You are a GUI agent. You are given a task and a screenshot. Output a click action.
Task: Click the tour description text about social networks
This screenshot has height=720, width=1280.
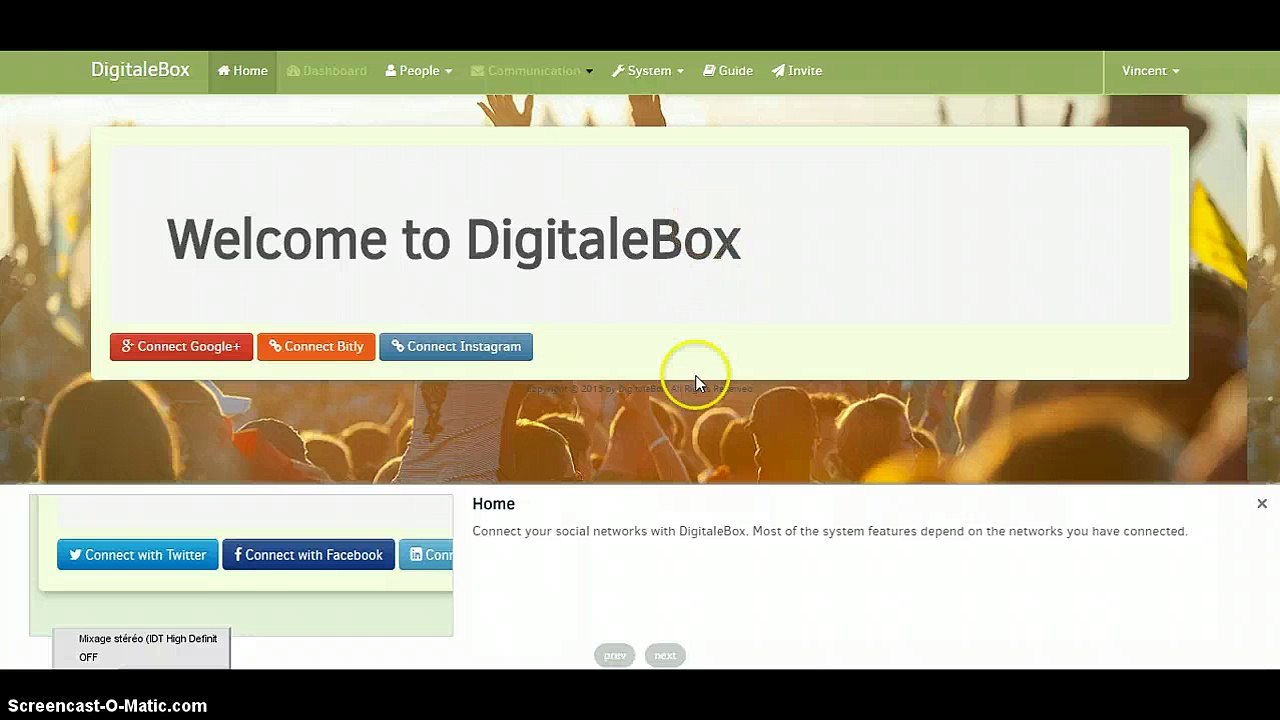[830, 531]
